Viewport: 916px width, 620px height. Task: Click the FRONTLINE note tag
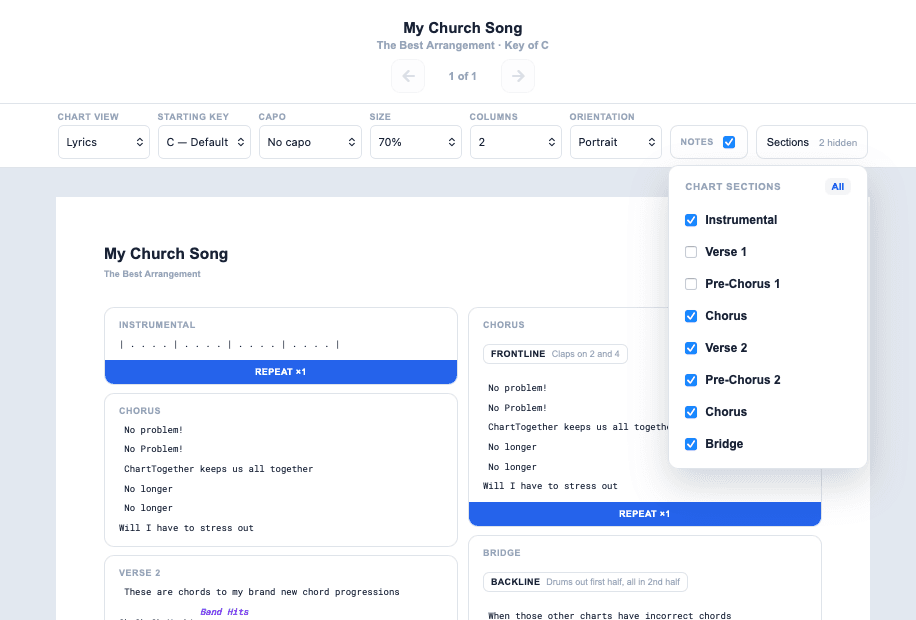point(518,354)
